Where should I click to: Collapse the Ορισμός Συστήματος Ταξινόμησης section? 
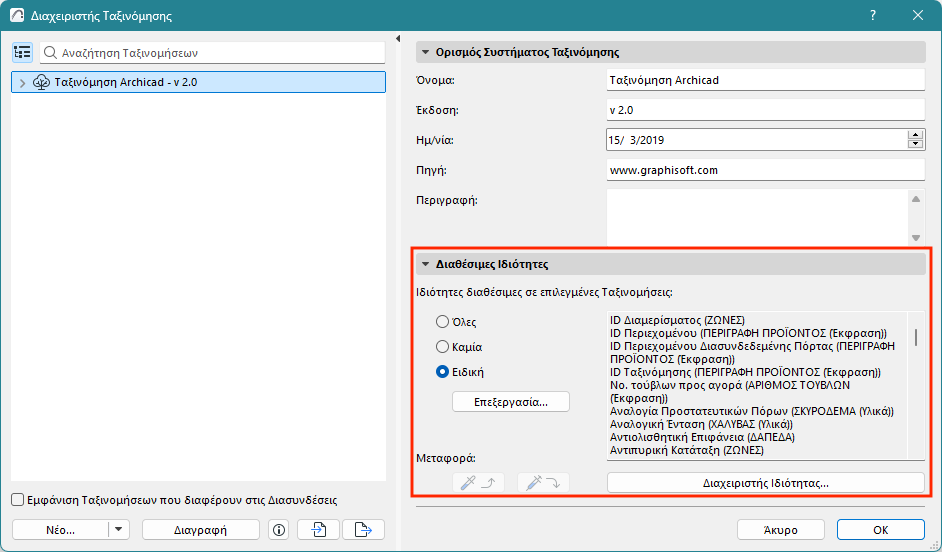[425, 52]
